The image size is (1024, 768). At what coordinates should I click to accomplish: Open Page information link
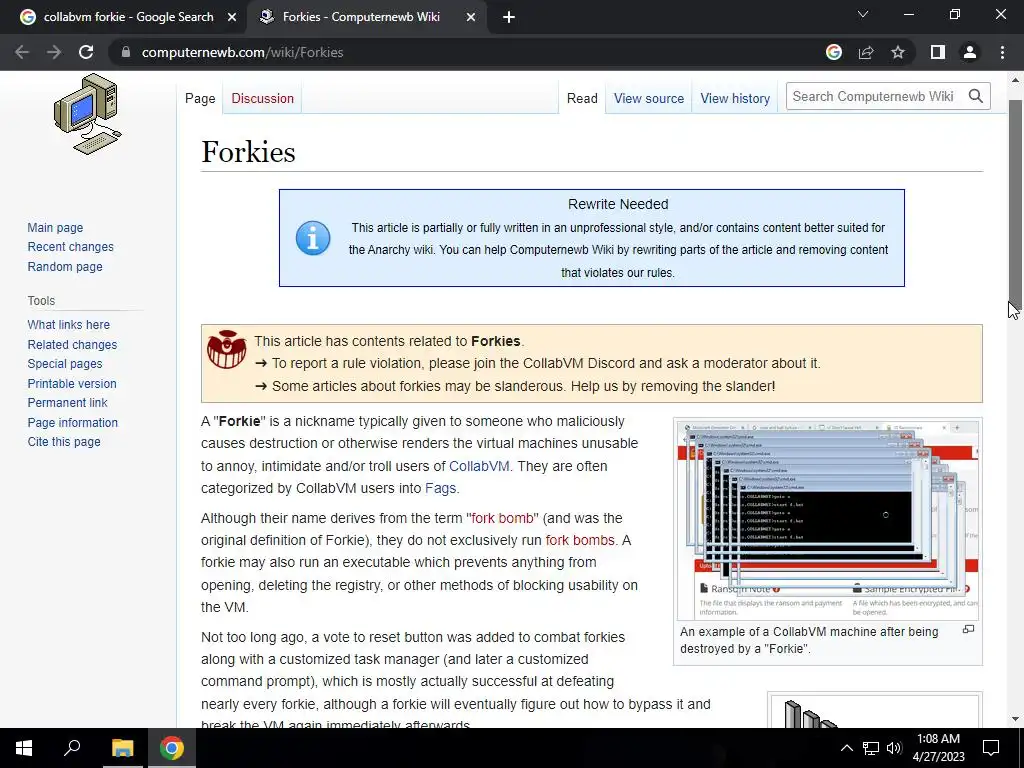click(x=72, y=423)
